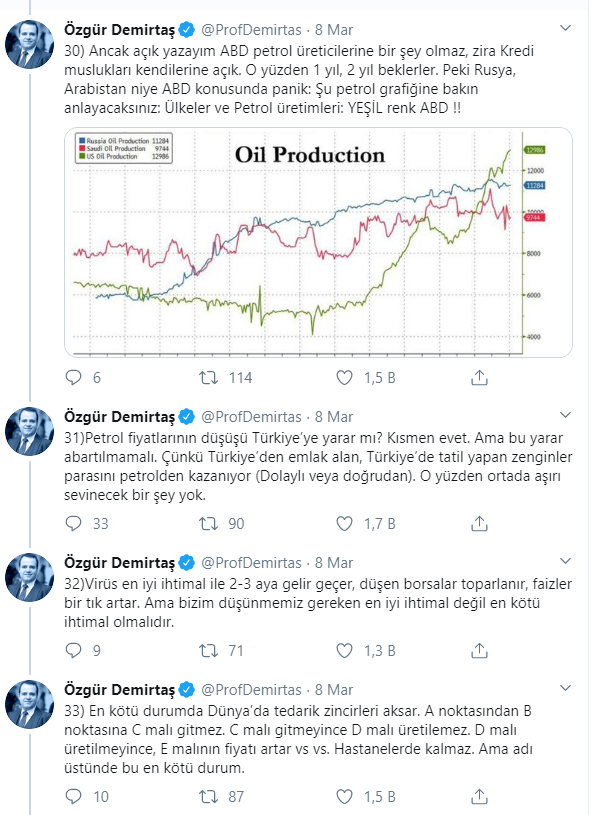Like tweet 32 with 1,3 B likes
Viewport: 593px width, 815px height.
coord(345,650)
